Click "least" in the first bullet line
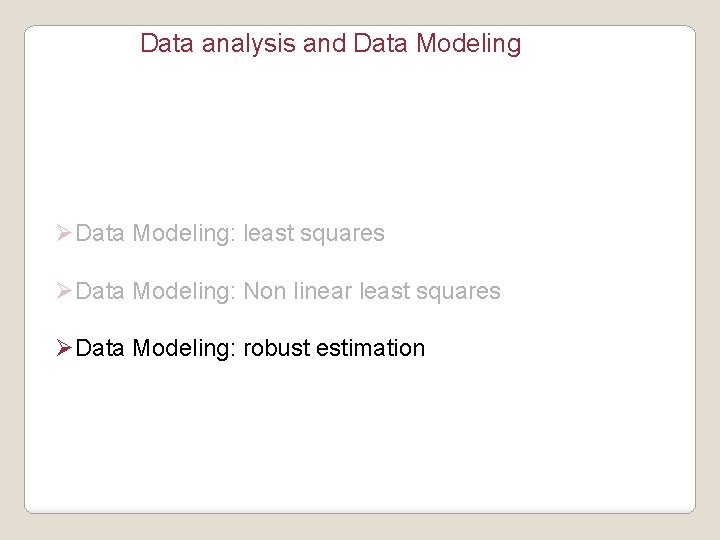 click(269, 234)
